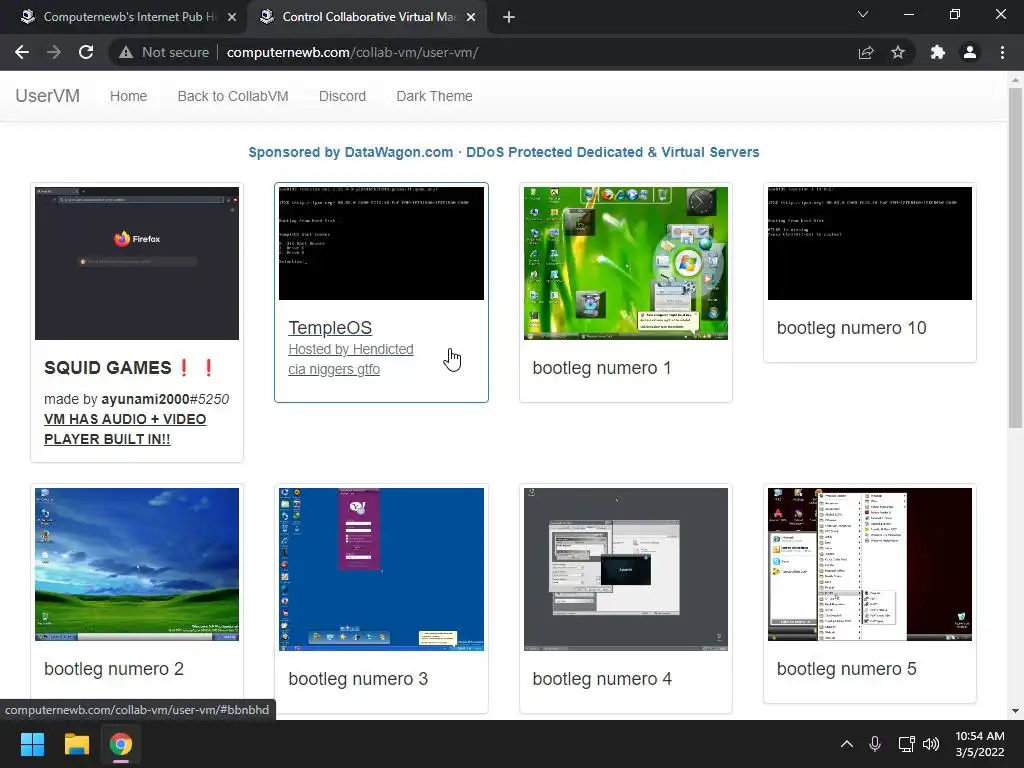Open the tab search chevron in title bar

click(x=863, y=14)
